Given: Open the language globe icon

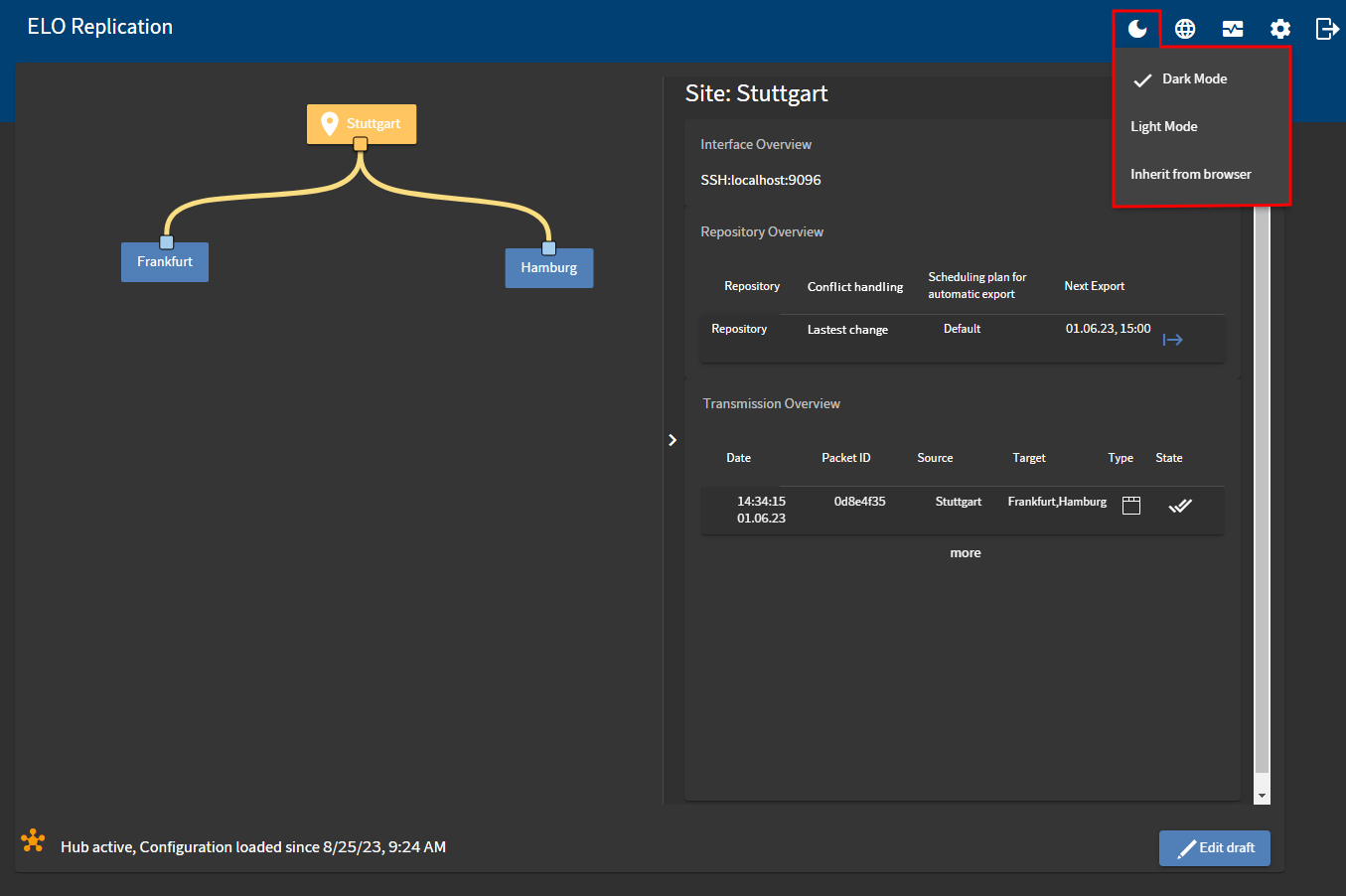Looking at the screenshot, I should click(1185, 29).
